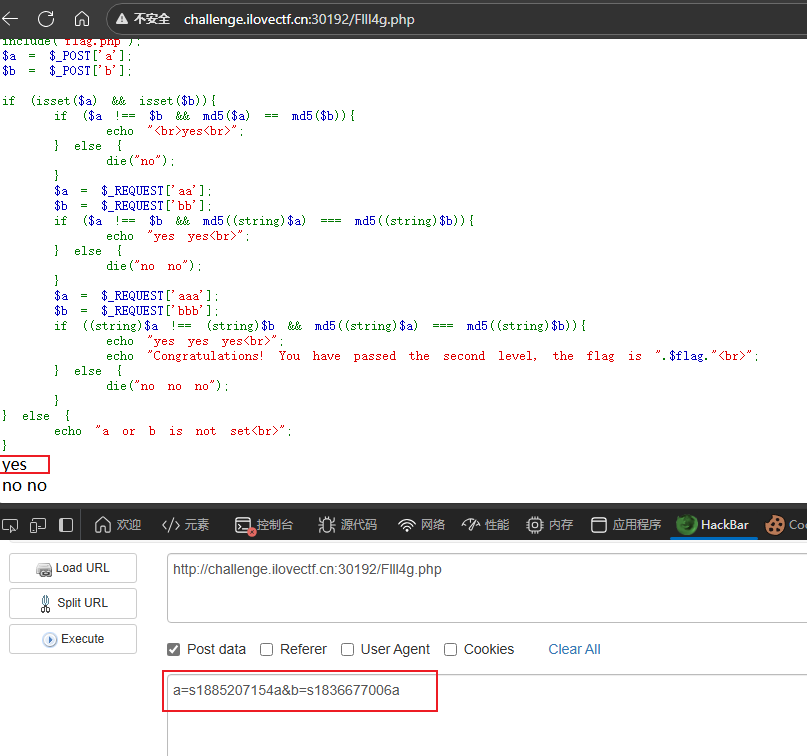Image resolution: width=807 pixels, height=756 pixels.
Task: Activate the DevTools inspect element icon
Action: coord(10,525)
